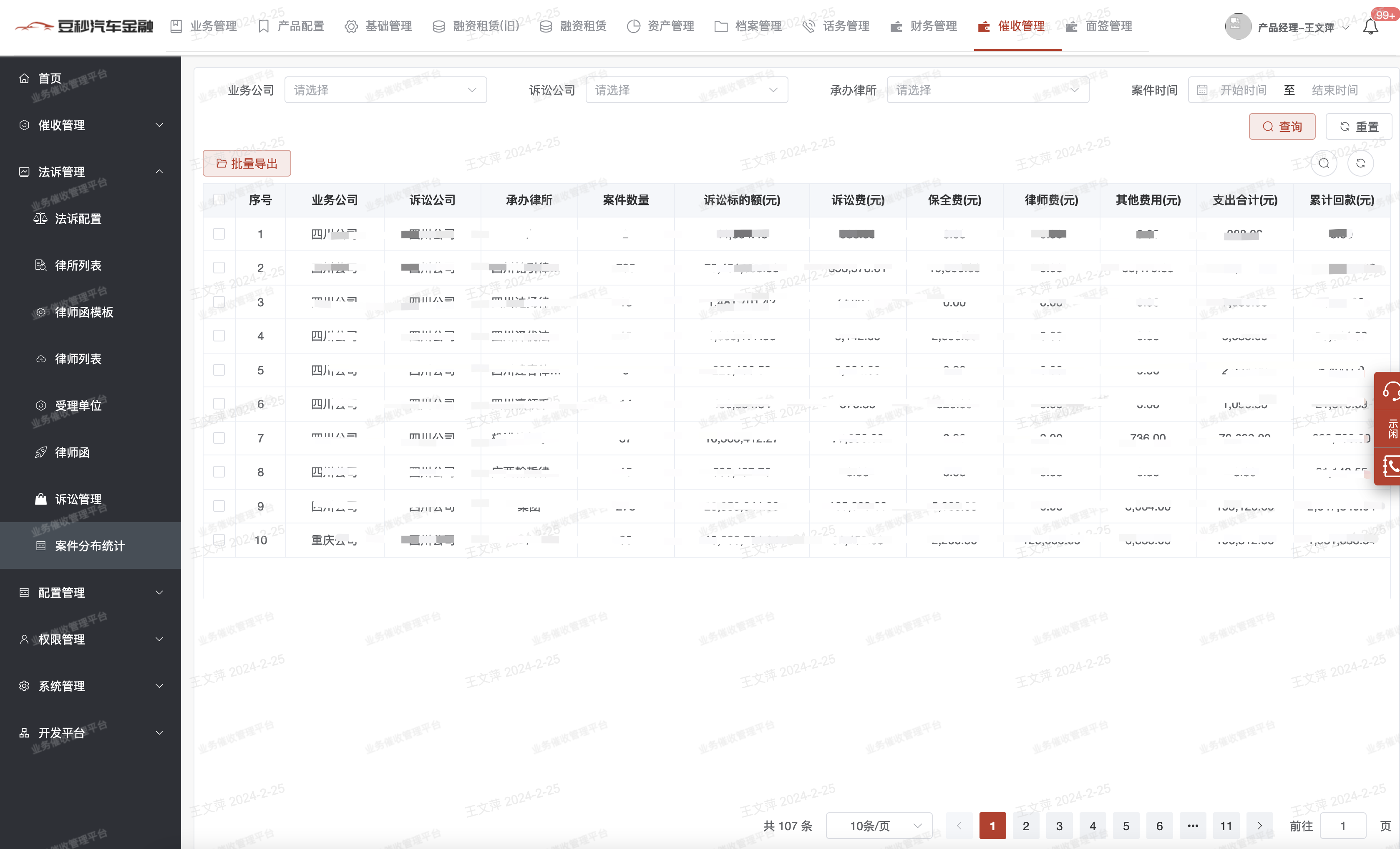
Task: Click the round search icon above table
Action: 1324,164
